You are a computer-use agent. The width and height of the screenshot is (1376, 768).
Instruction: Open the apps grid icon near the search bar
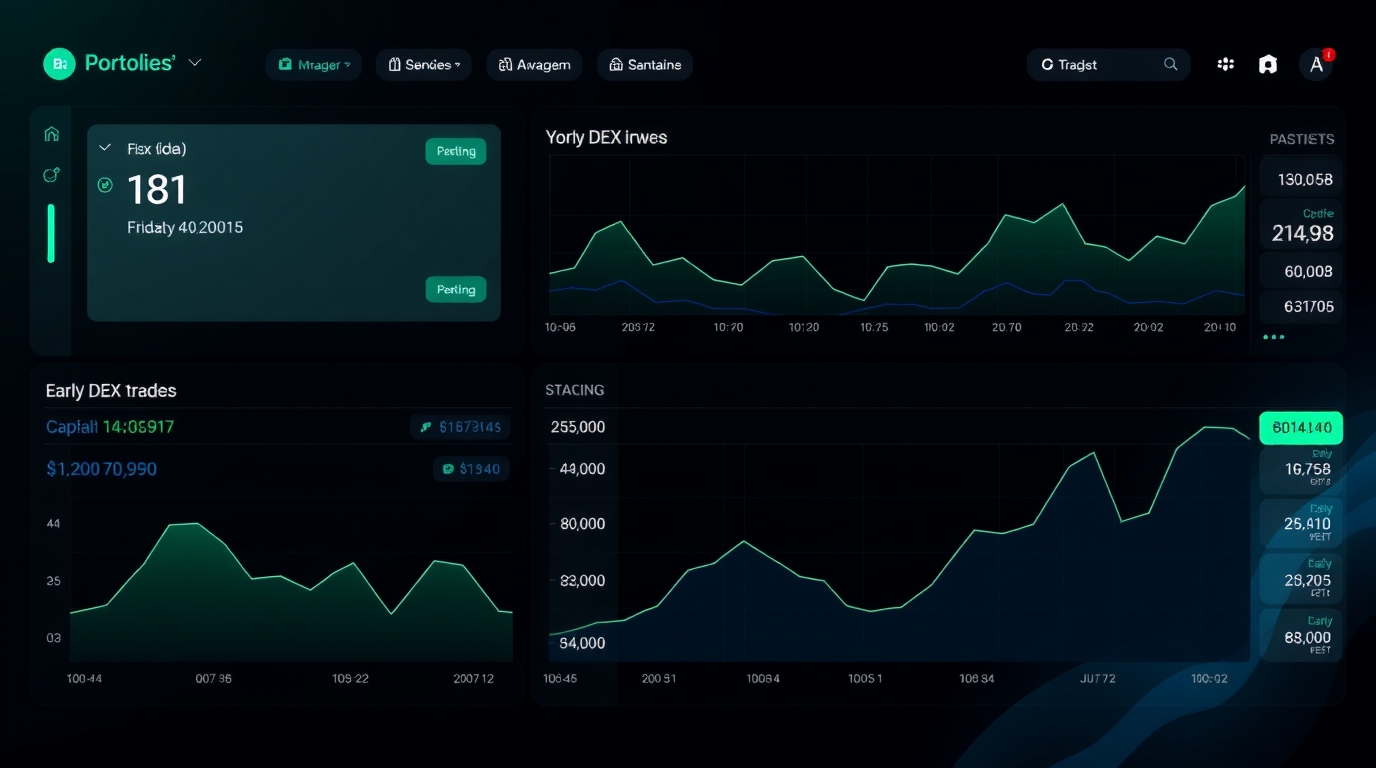[x=1225, y=63]
